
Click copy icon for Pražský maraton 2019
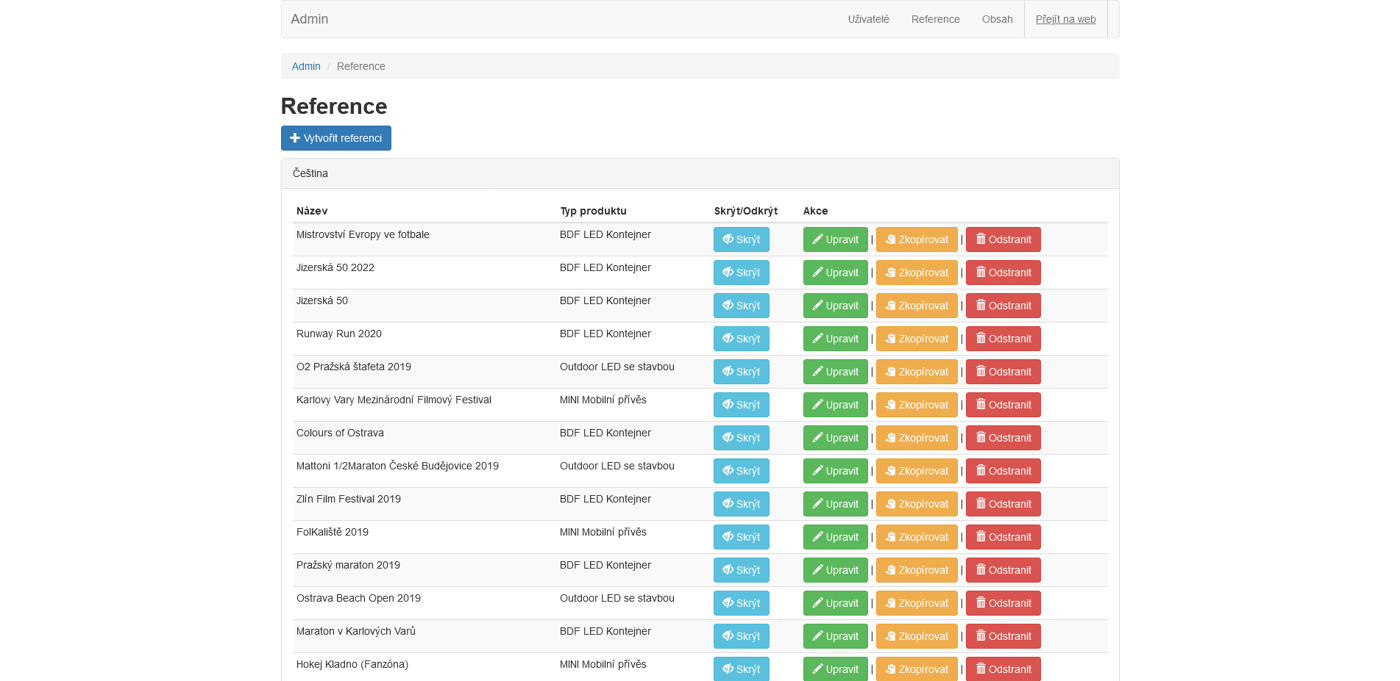point(890,570)
